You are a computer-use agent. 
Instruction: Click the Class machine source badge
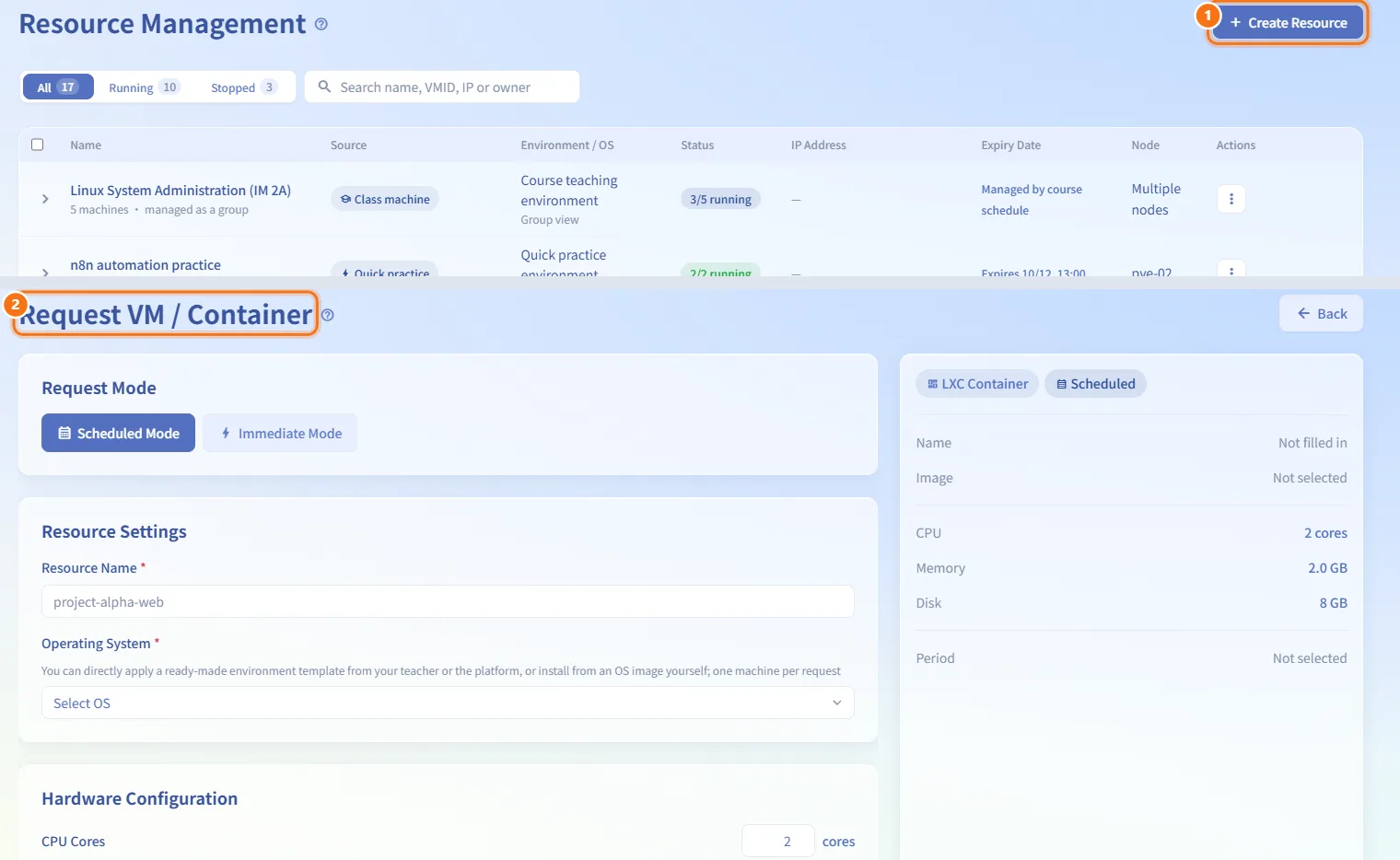pos(385,199)
